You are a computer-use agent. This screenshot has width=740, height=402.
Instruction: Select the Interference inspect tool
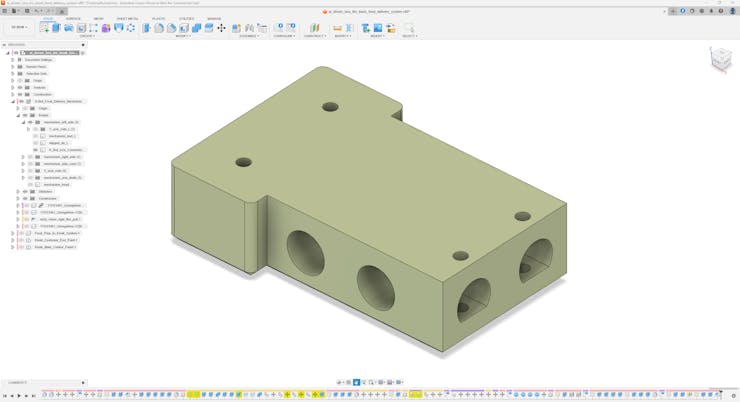pos(350,28)
